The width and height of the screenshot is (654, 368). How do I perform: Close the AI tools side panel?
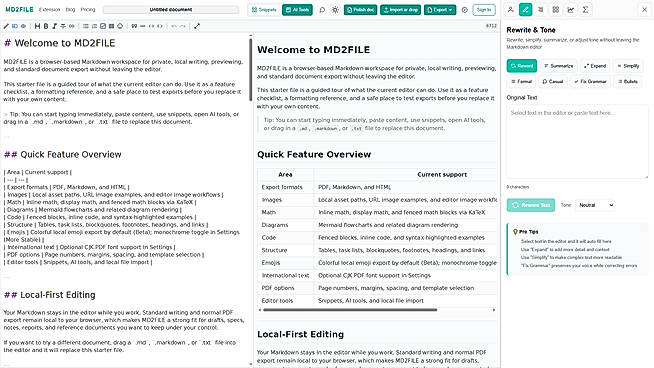(644, 10)
